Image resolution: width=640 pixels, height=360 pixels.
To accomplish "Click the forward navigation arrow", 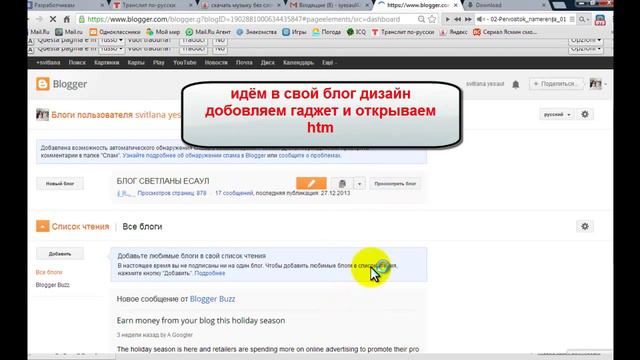I will click(x=39, y=19).
